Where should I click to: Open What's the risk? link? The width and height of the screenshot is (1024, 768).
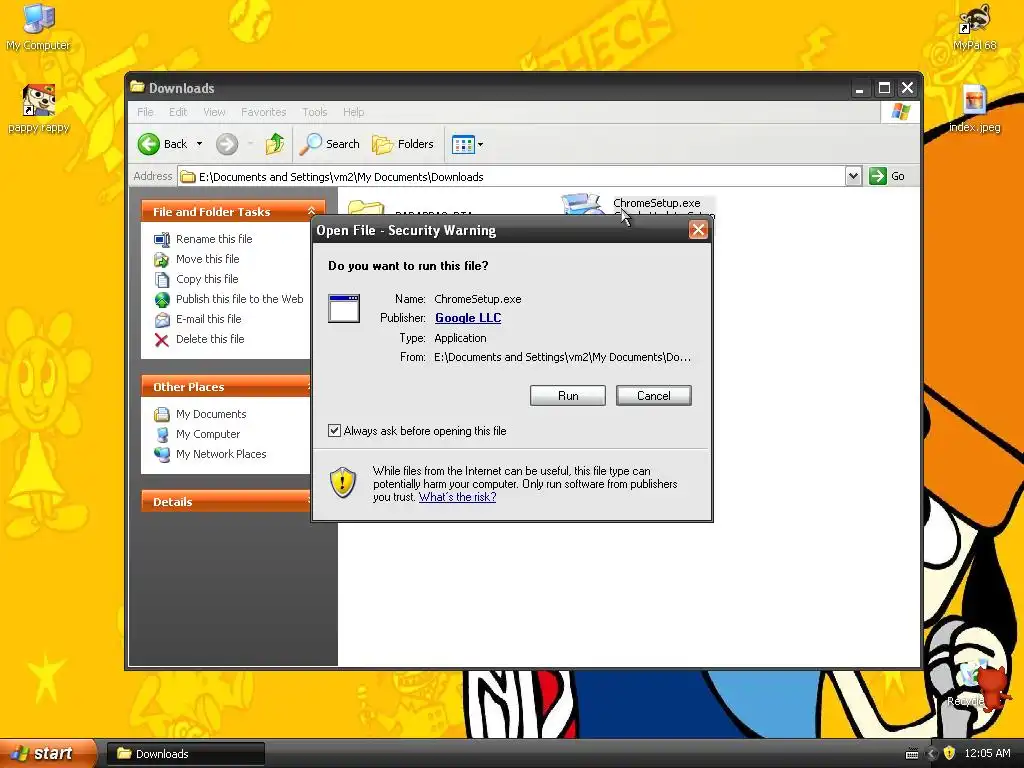457,497
